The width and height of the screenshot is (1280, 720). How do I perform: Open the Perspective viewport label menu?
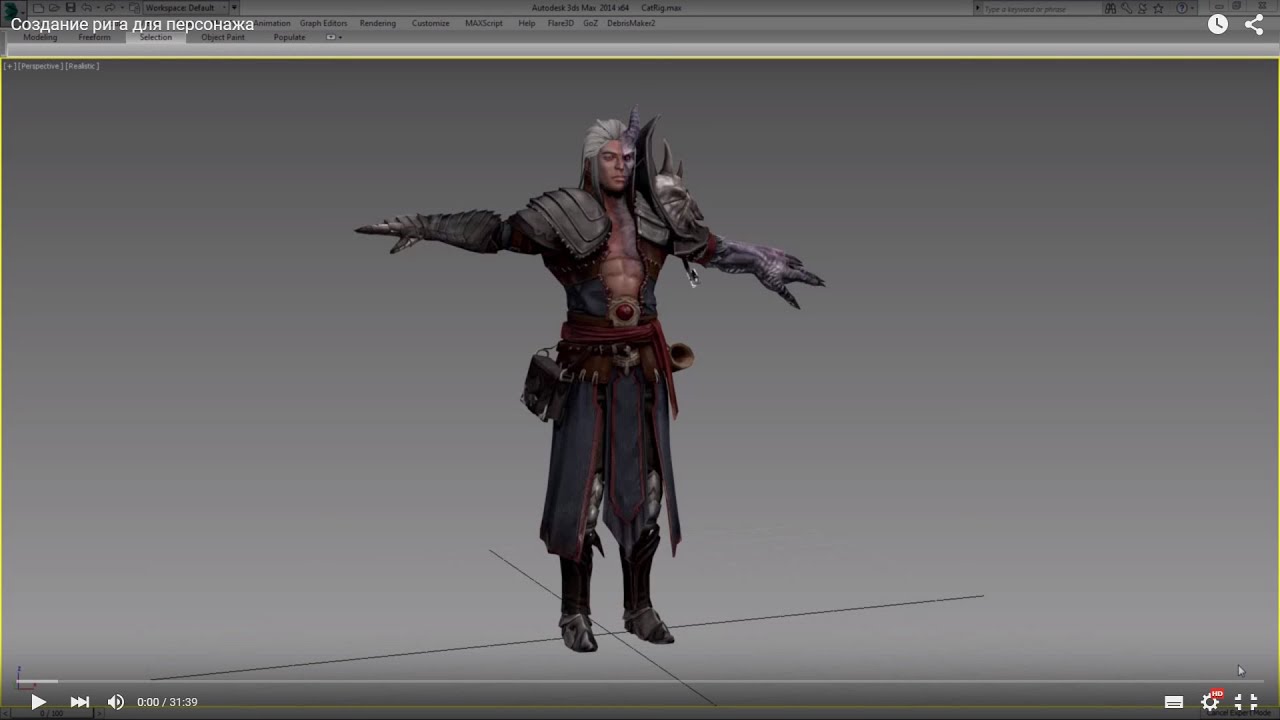(x=40, y=66)
